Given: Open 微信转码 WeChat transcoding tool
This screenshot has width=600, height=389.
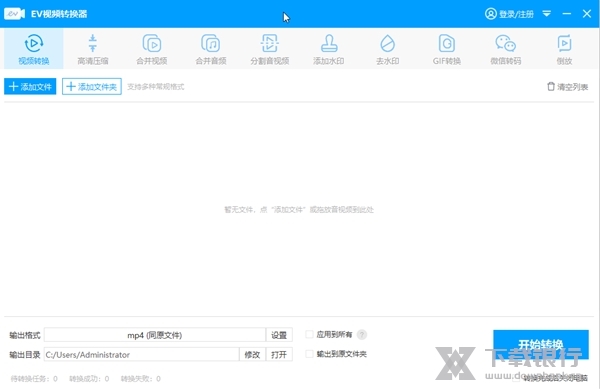Looking at the screenshot, I should (505, 49).
